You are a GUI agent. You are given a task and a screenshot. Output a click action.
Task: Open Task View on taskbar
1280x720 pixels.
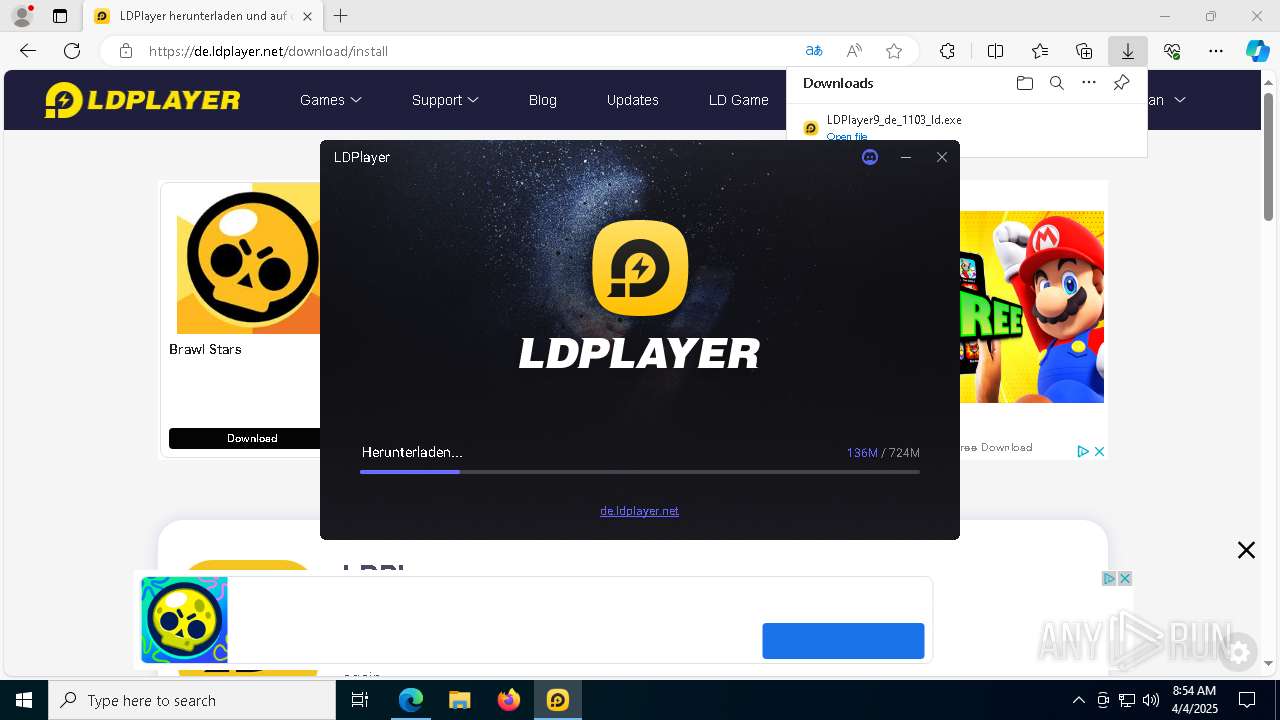tap(360, 700)
